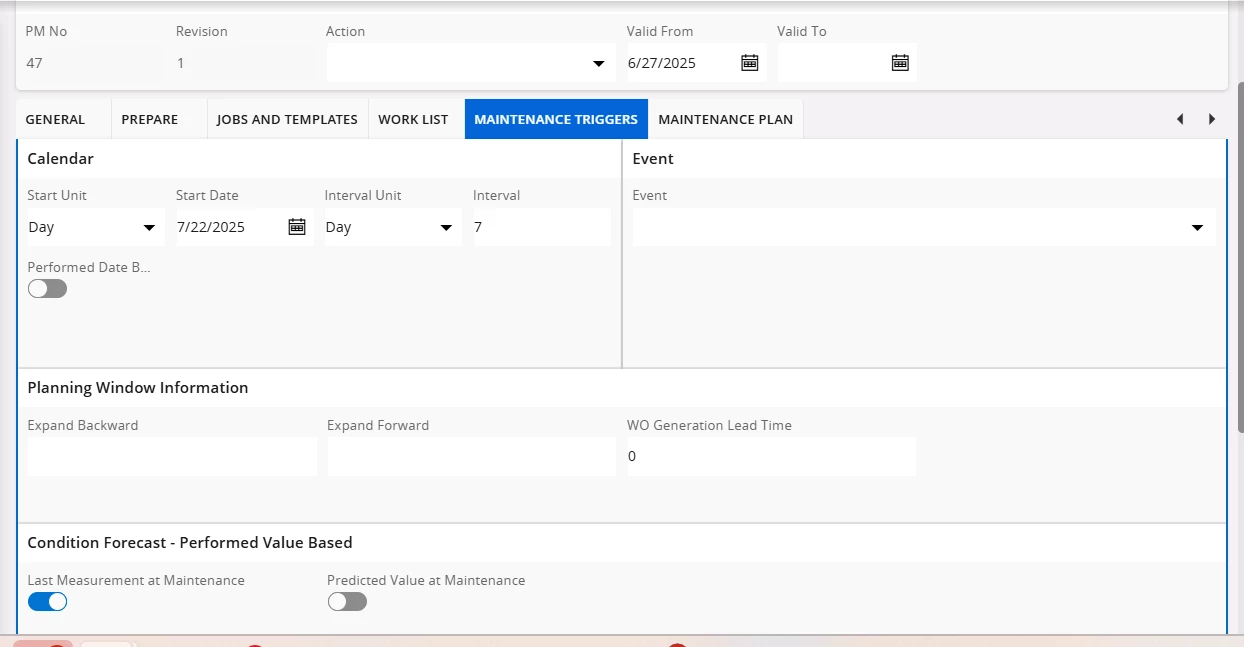The image size is (1244, 647).
Task: Open the Start Date calendar picker
Action: [x=297, y=227]
